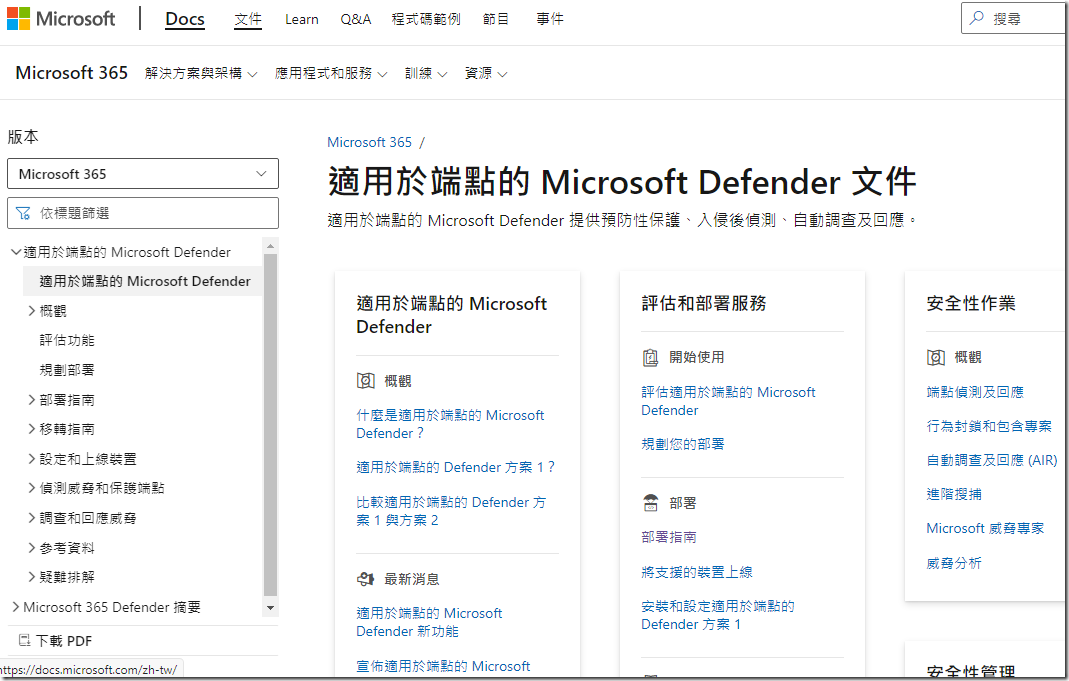1069x681 pixels.
Task: Open 適用於端點的 Defender 方案 1? link
Action: [x=455, y=467]
